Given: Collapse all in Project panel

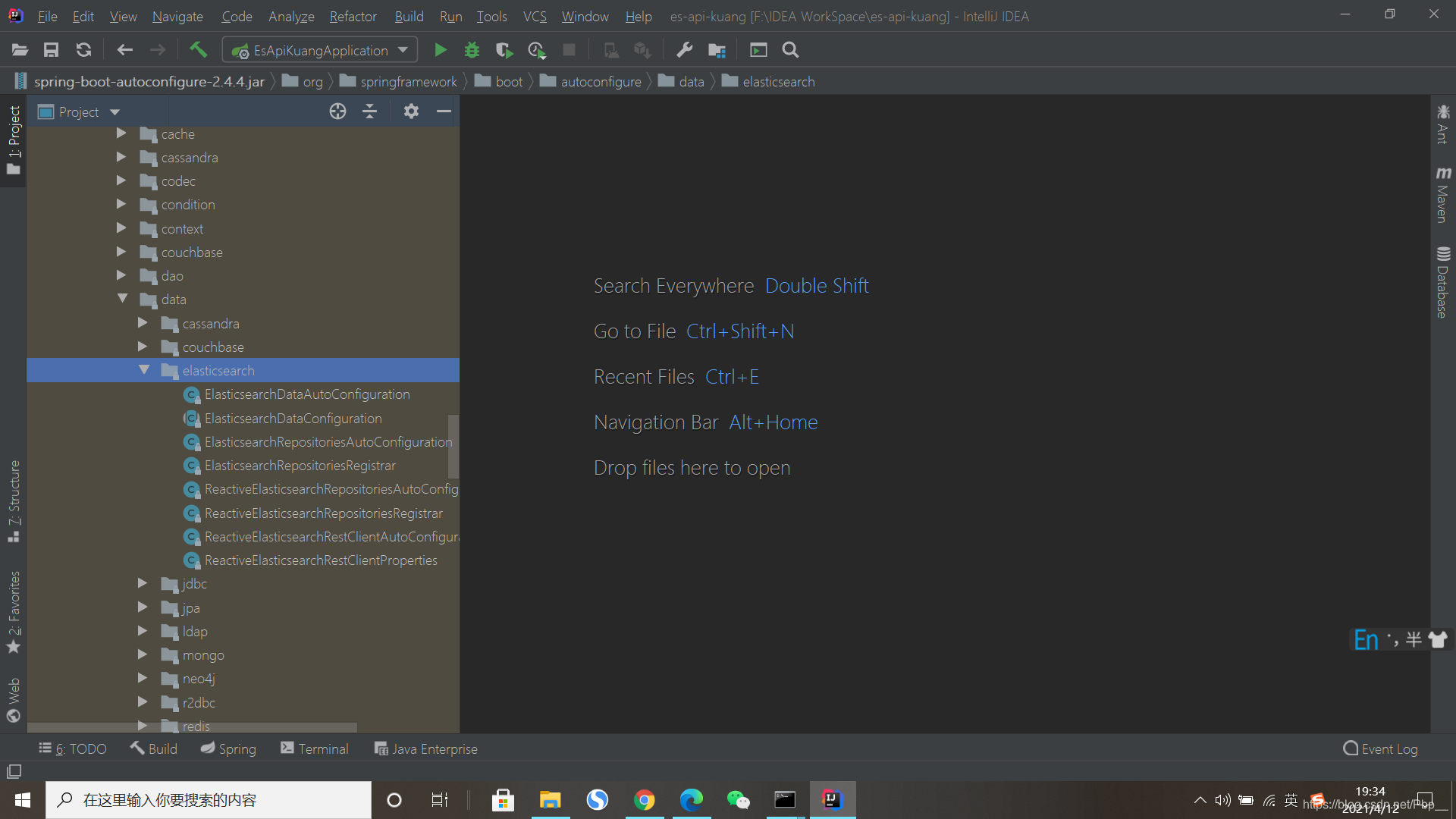Looking at the screenshot, I should [x=369, y=111].
